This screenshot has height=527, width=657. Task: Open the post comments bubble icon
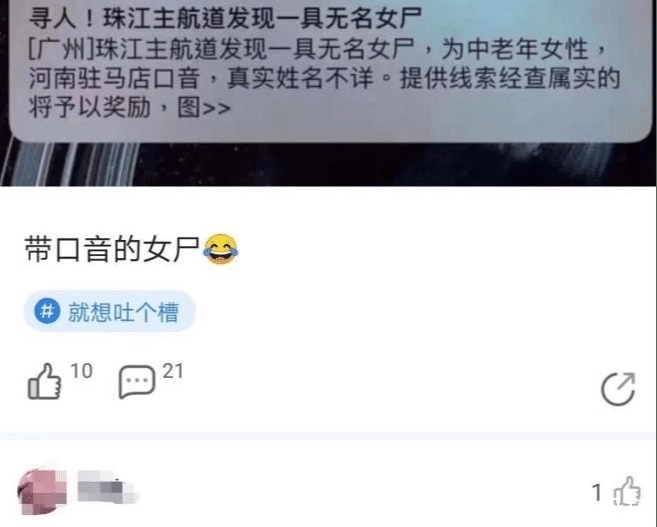(137, 381)
